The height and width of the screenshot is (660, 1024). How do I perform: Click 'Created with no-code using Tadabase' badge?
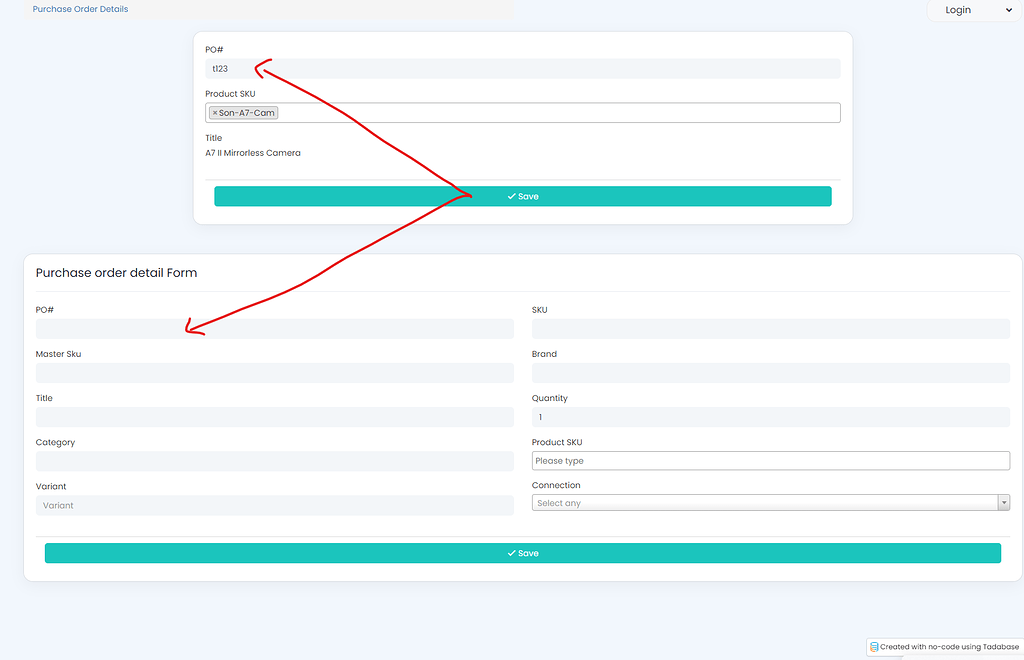(944, 647)
